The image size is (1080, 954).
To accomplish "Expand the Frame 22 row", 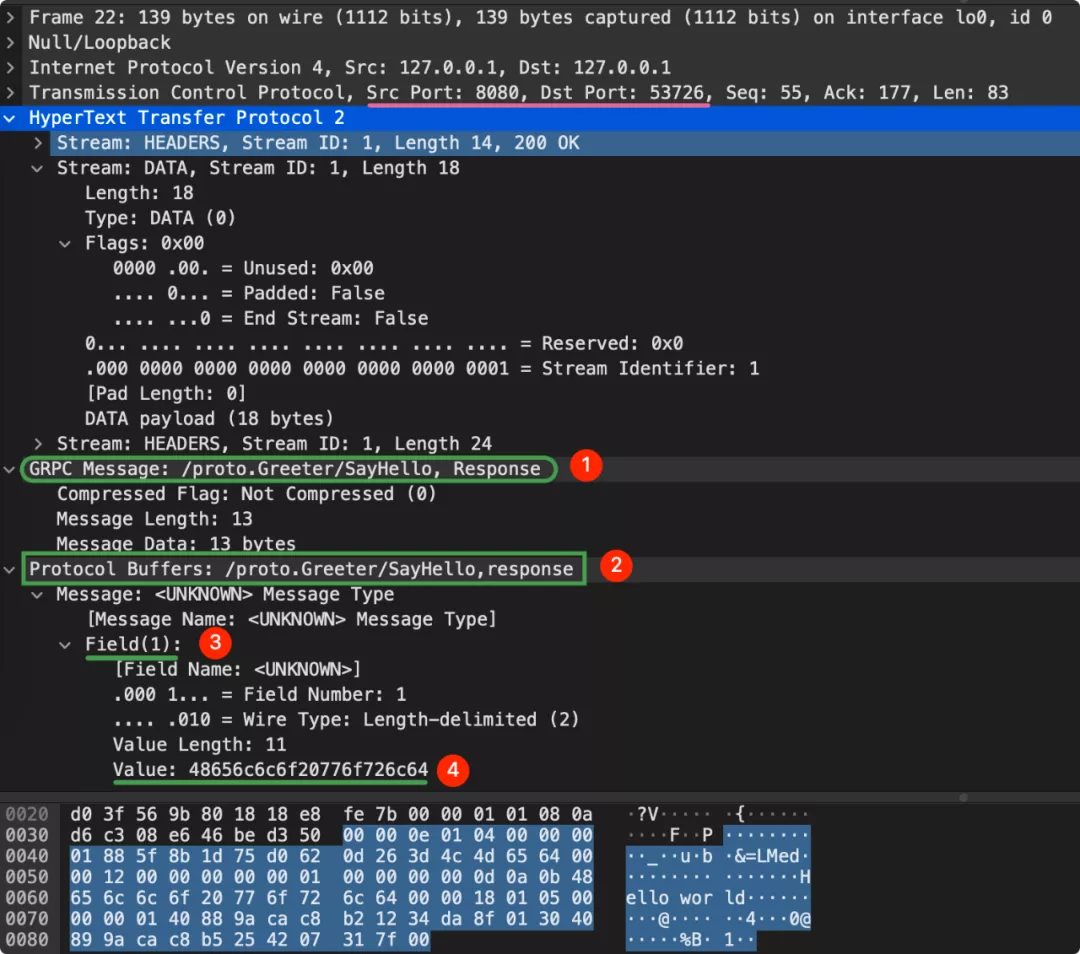I will pyautogui.click(x=10, y=17).
